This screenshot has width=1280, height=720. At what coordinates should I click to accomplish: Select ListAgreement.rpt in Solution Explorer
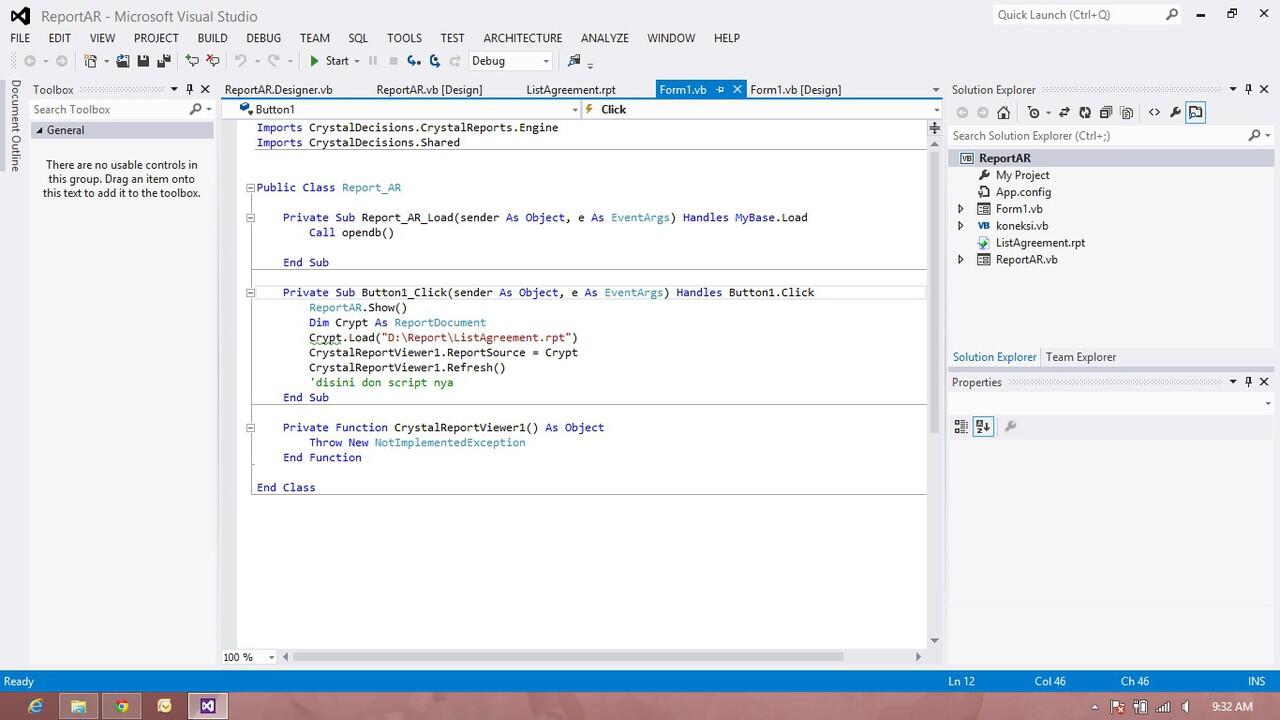pyautogui.click(x=1040, y=243)
